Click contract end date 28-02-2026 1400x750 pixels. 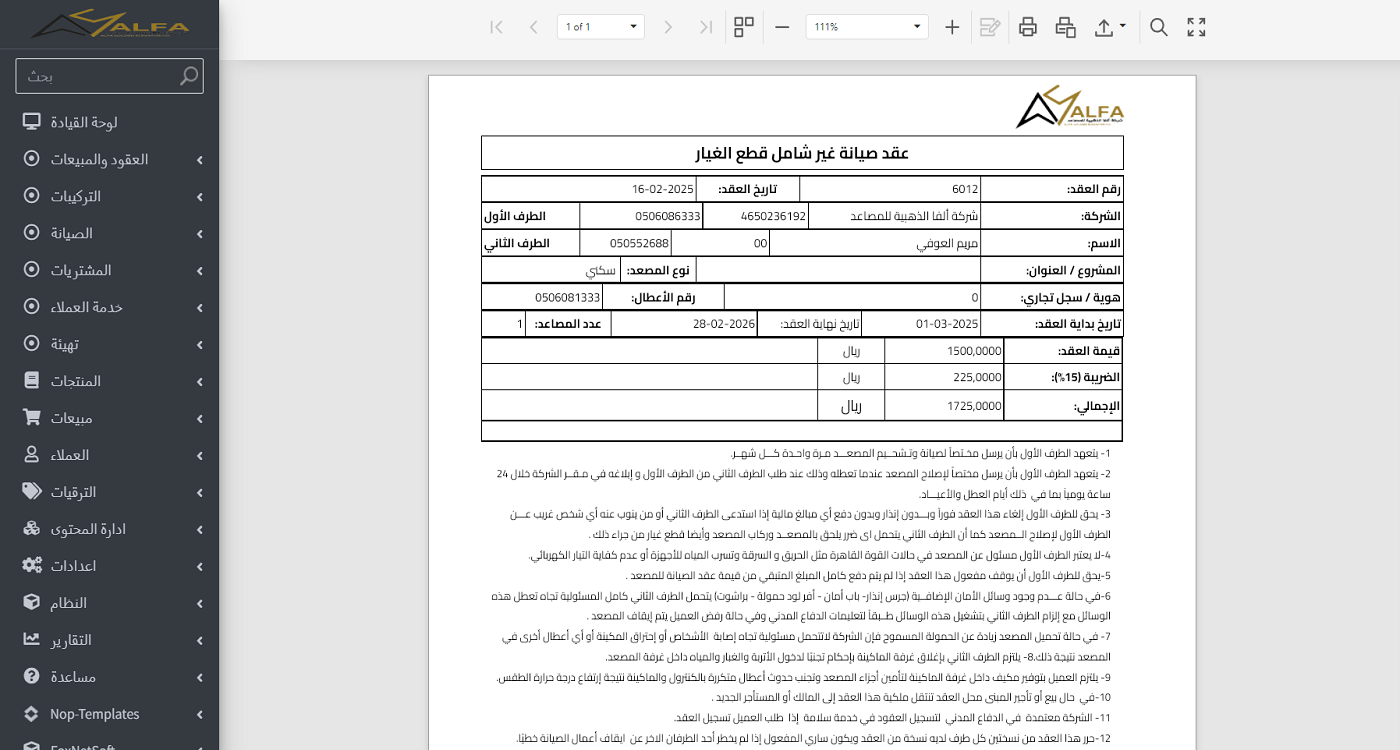coord(723,324)
